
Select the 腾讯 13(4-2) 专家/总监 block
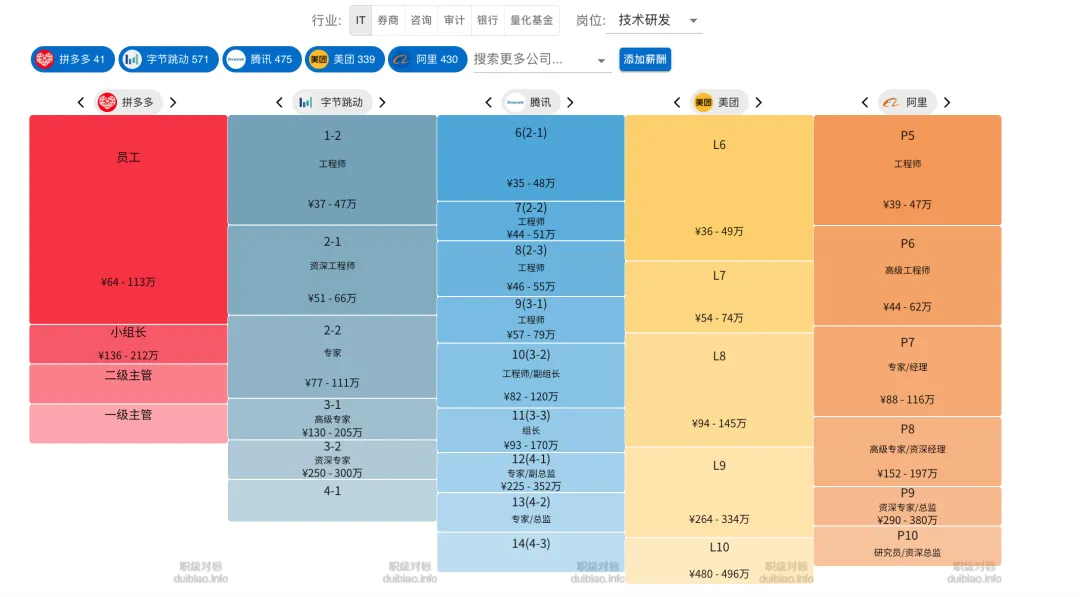[x=530, y=512]
